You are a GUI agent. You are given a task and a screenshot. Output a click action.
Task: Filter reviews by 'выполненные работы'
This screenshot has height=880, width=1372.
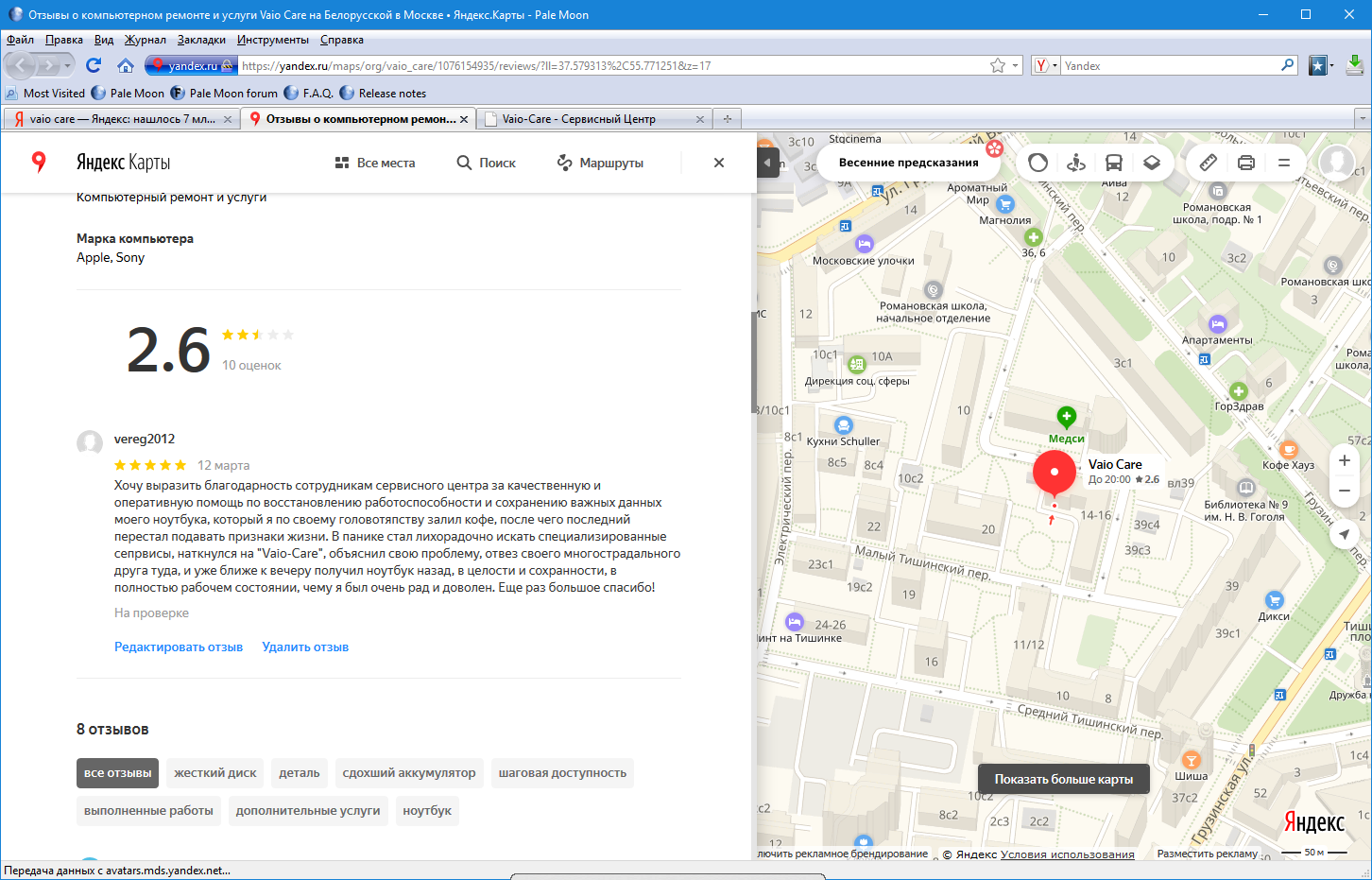[148, 811]
